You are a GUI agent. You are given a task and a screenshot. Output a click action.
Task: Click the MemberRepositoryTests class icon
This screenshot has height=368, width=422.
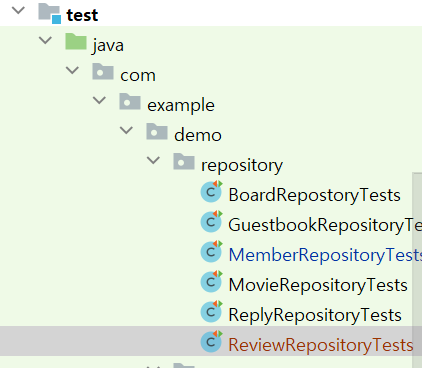click(x=212, y=252)
